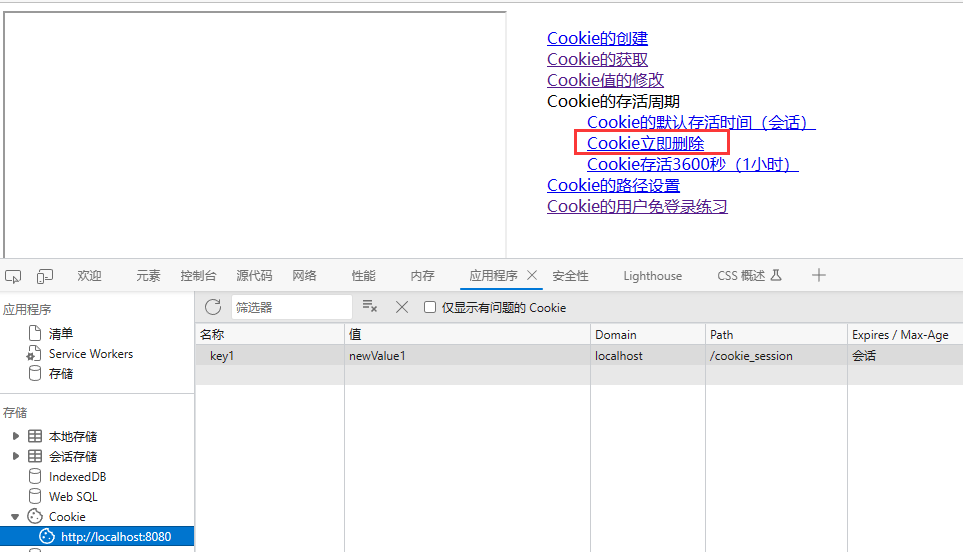The width and height of the screenshot is (963, 552).
Task: Open the 清单 manifest item
Action: point(61,333)
